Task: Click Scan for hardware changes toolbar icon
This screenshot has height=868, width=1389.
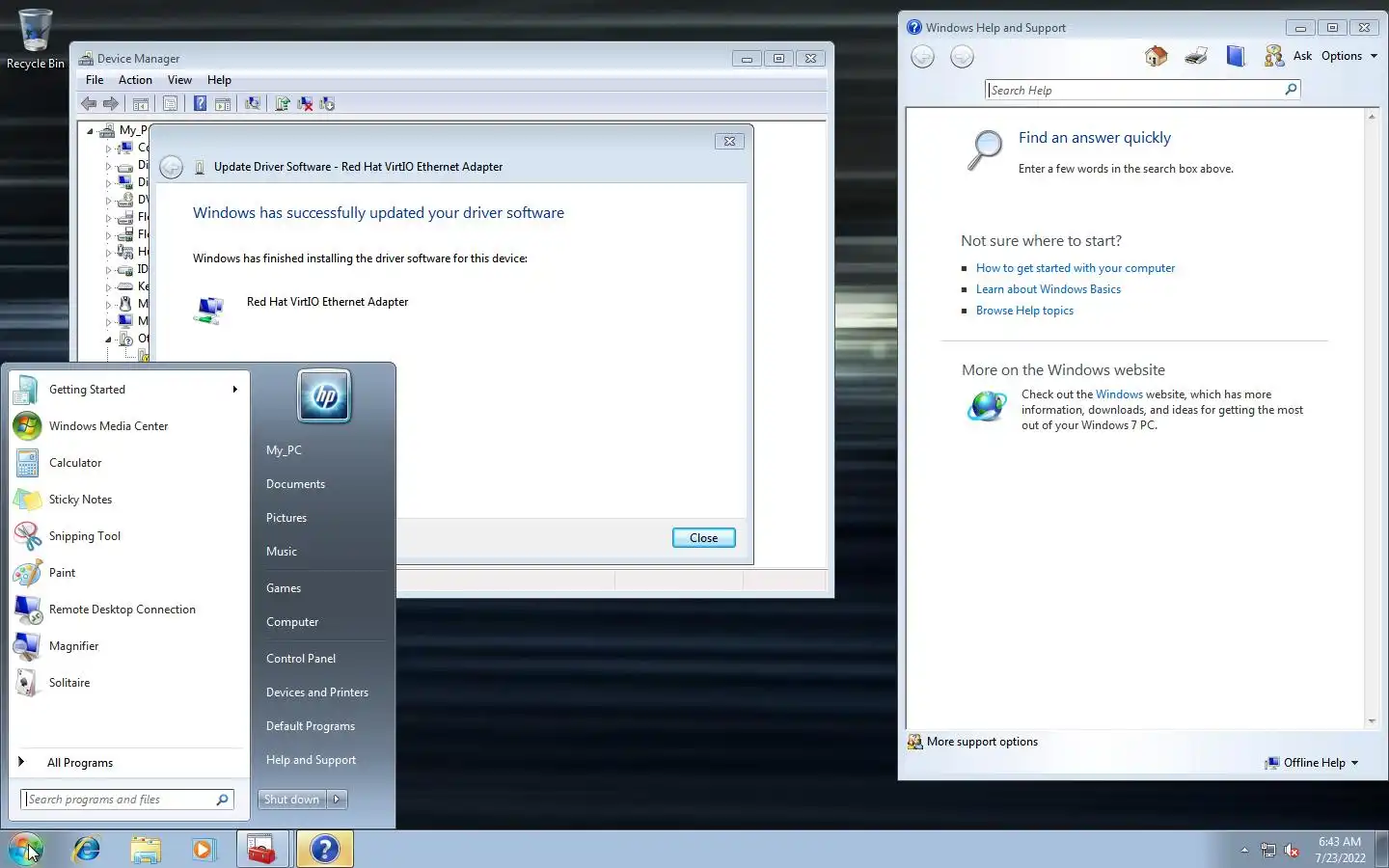Action: pyautogui.click(x=253, y=104)
